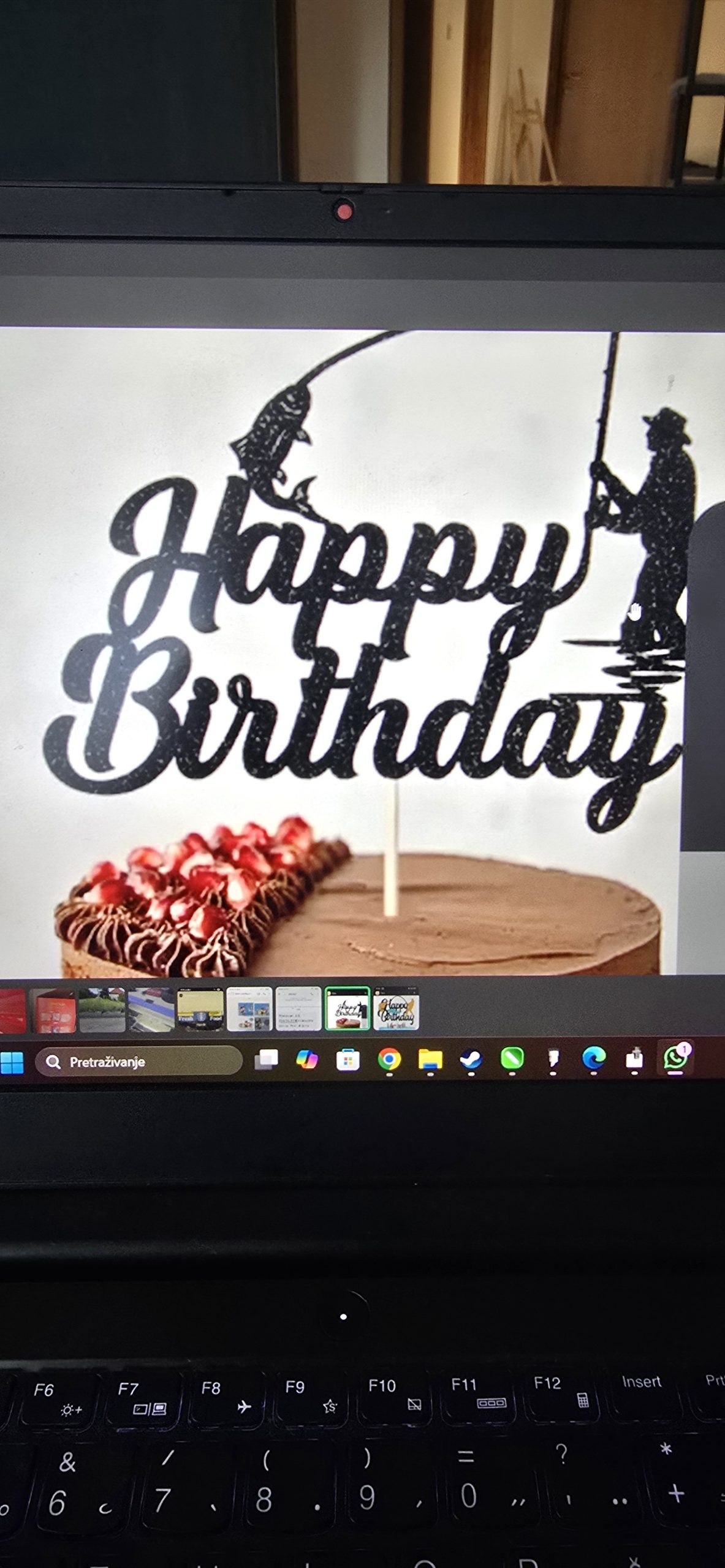Launch Copilot from the taskbar

(x=307, y=1060)
